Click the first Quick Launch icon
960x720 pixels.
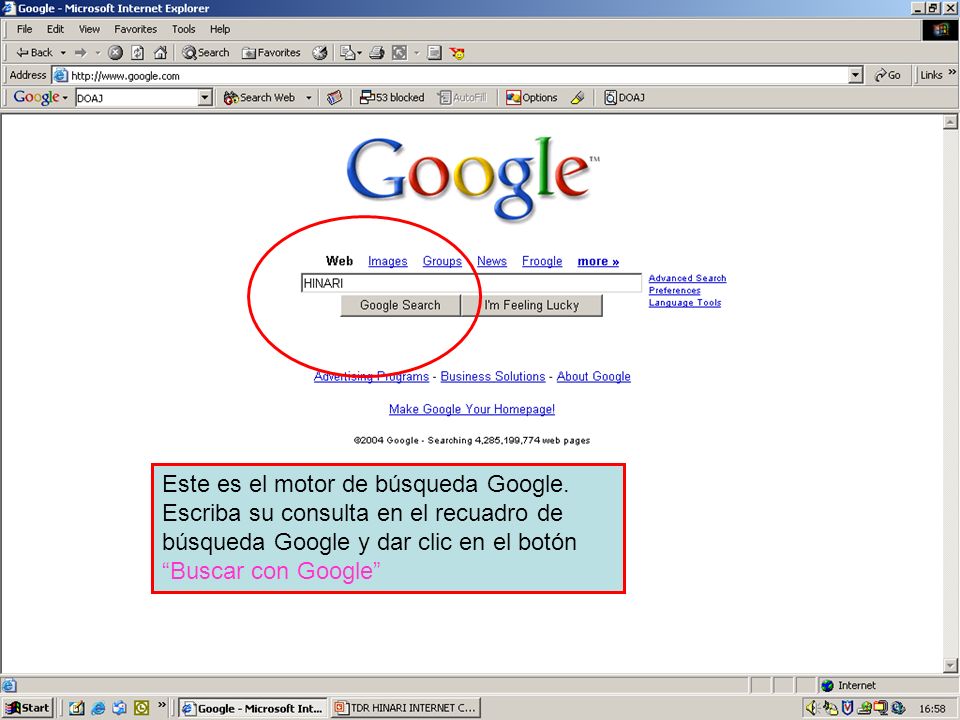[76, 708]
